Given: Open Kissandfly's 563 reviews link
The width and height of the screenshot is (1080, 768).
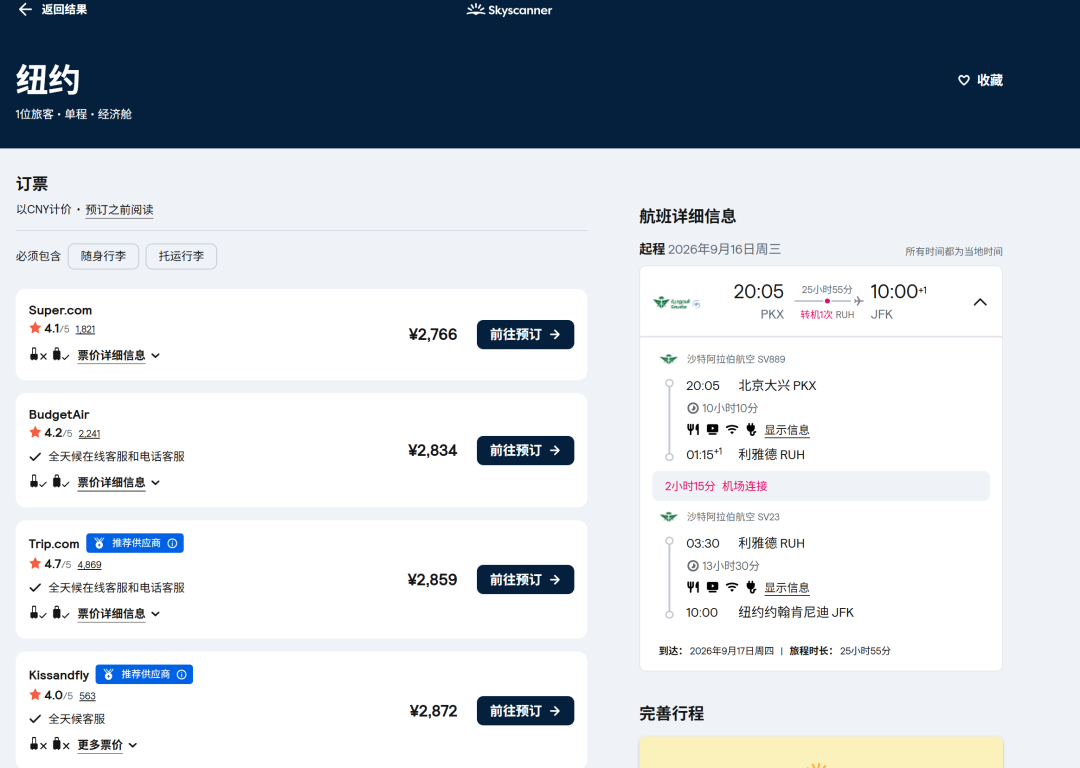Looking at the screenshot, I should (x=87, y=696).
